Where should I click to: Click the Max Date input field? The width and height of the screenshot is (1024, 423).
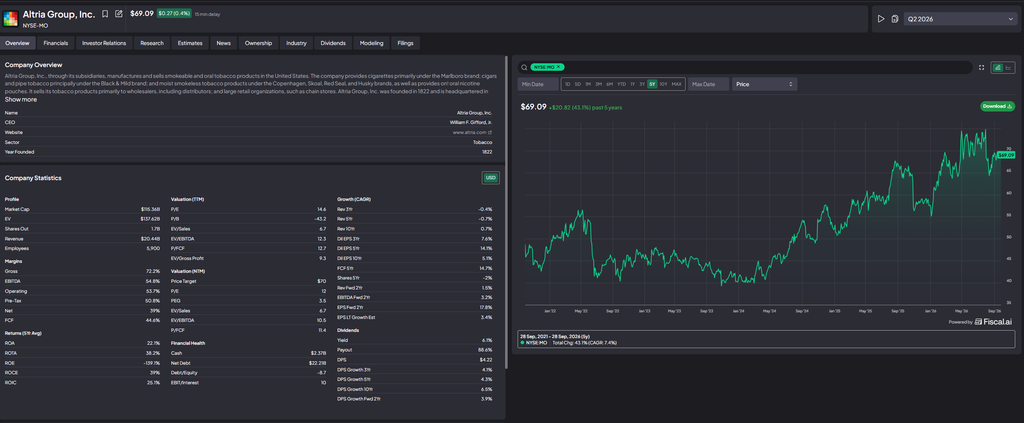pos(708,84)
